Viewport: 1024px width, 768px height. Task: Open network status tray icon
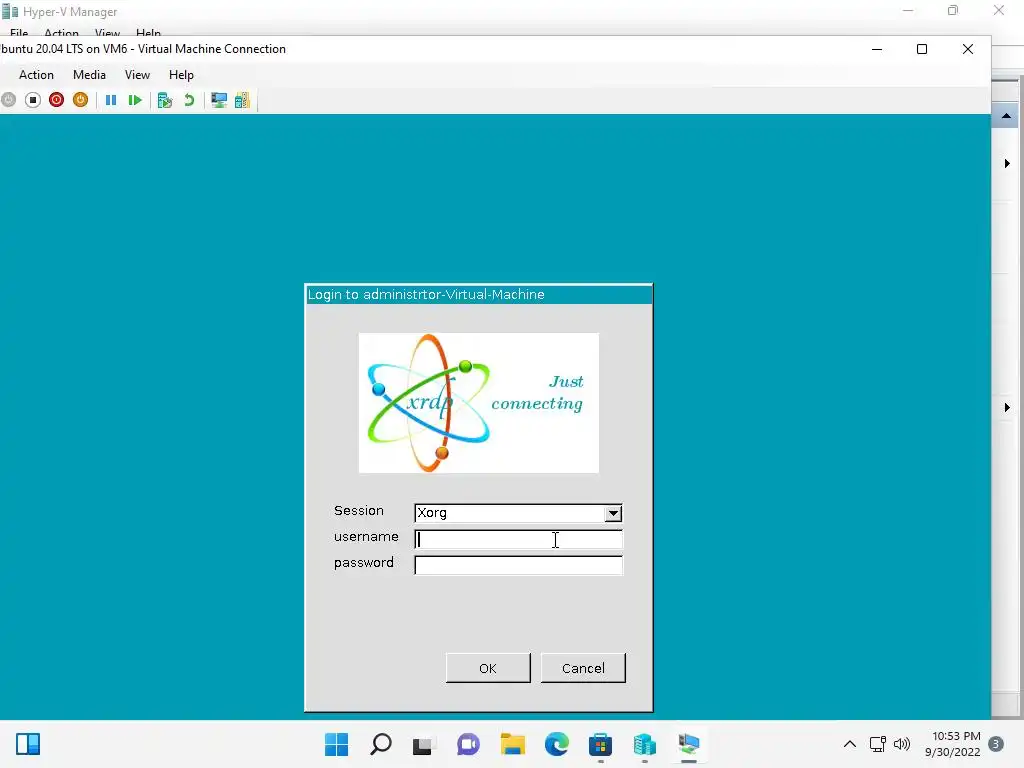click(878, 744)
